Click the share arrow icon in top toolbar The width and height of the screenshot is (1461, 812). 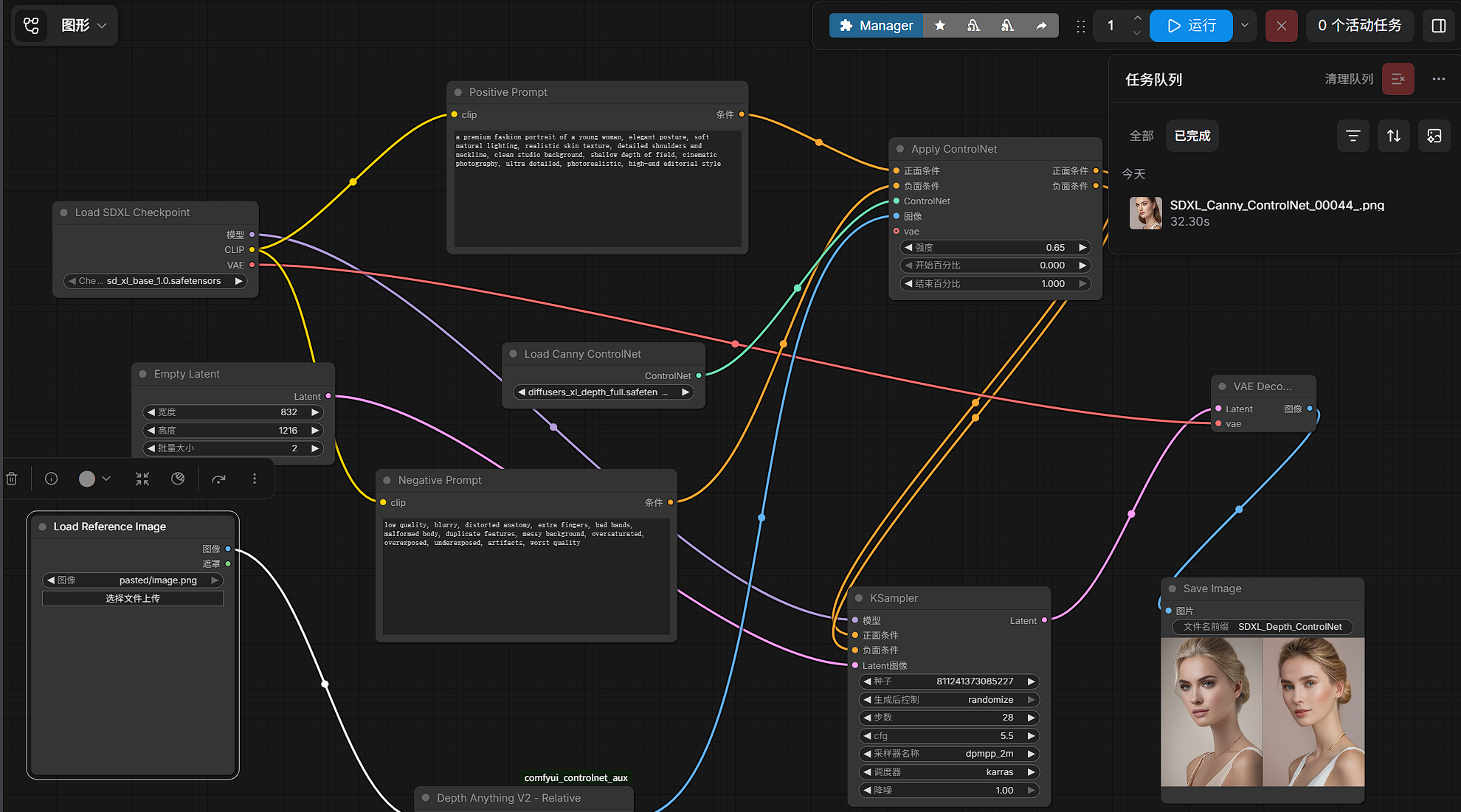click(1041, 26)
